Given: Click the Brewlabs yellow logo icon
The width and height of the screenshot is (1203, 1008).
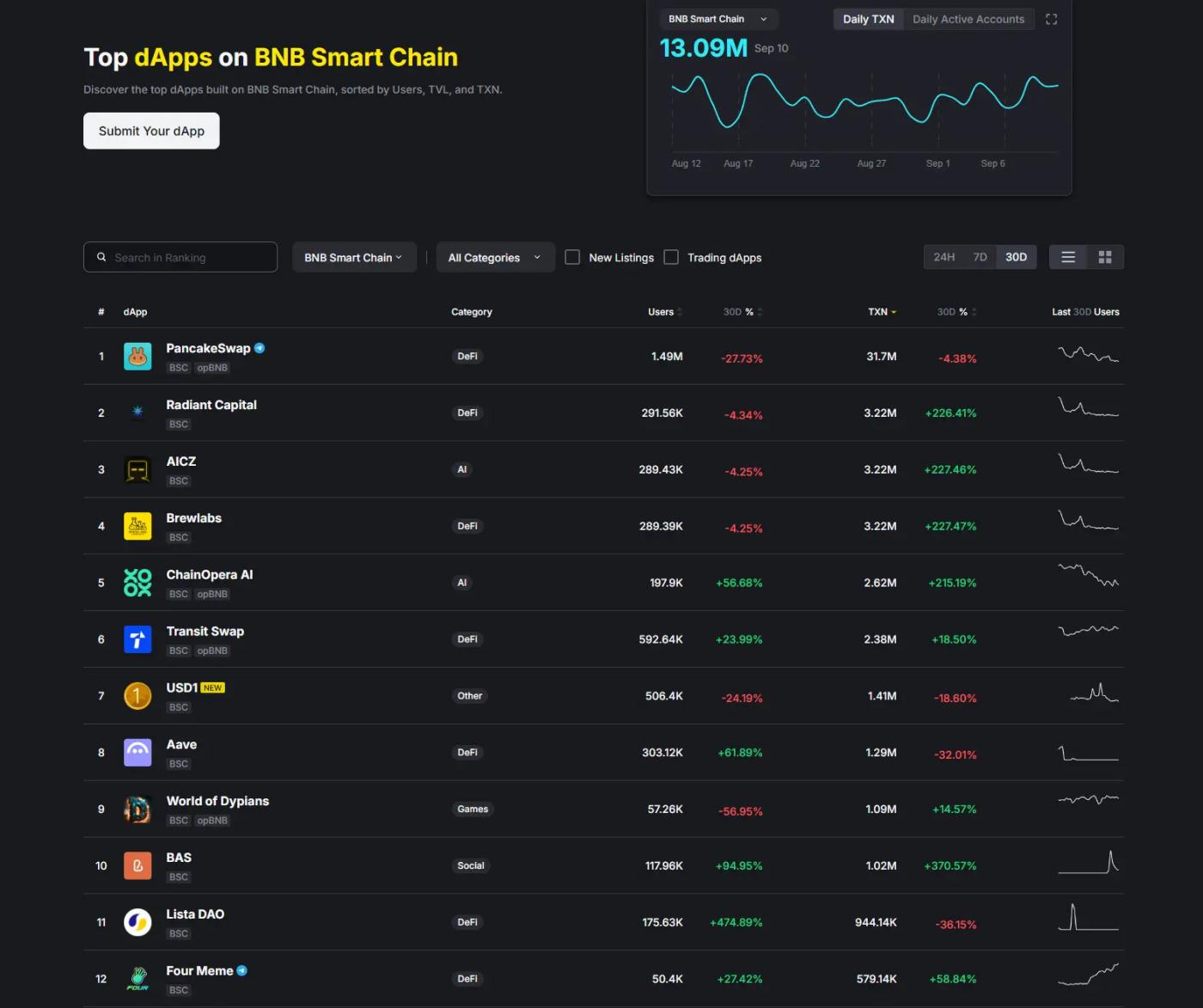Looking at the screenshot, I should point(137,526).
